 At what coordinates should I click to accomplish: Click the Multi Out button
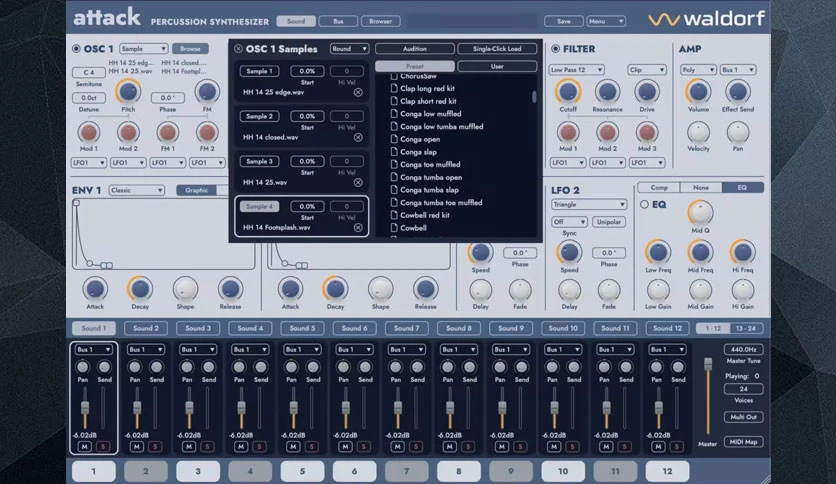(x=743, y=417)
